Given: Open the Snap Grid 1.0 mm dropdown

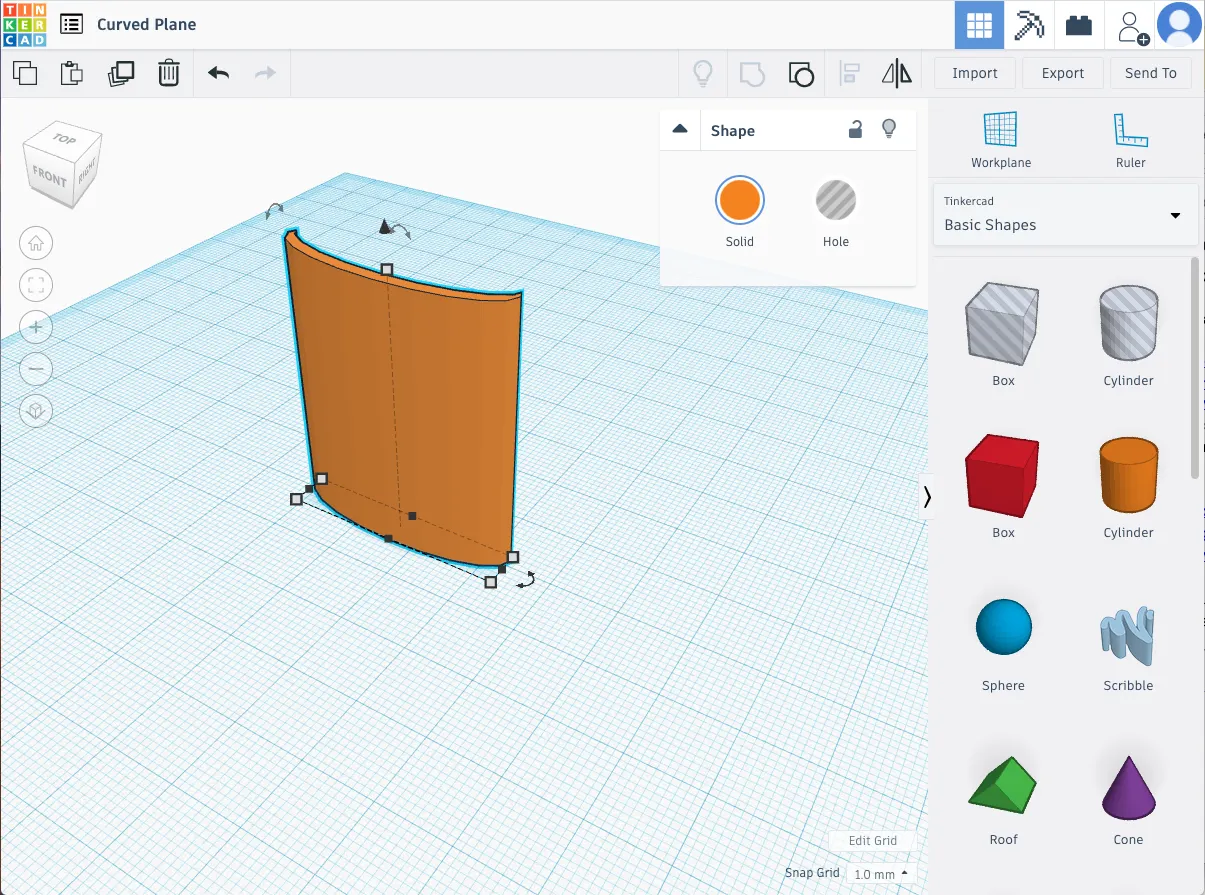Looking at the screenshot, I should tap(881, 873).
